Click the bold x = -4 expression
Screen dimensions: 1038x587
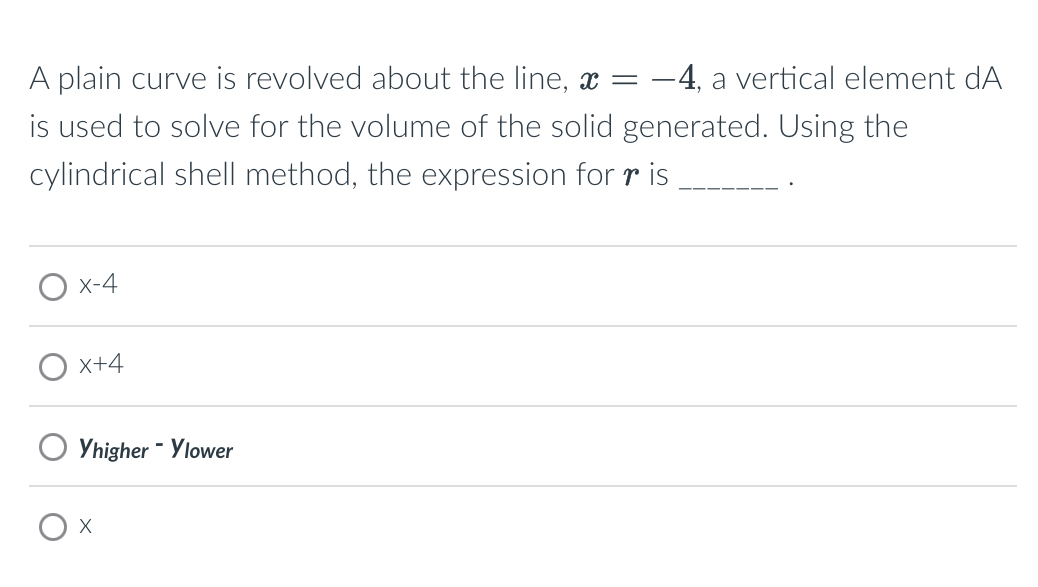pos(634,78)
